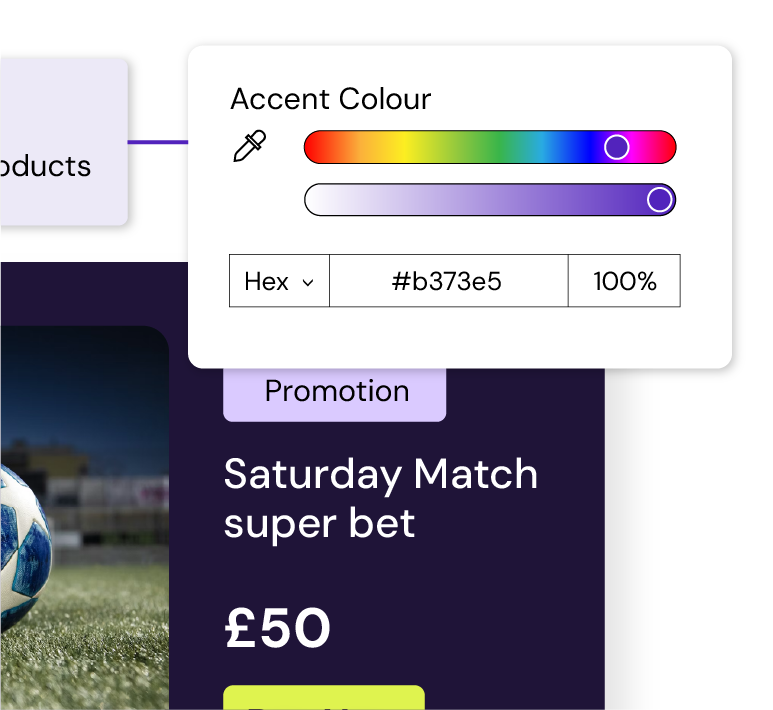The image size is (773, 710).
Task: Click the hue slider's circular handle
Action: click(x=617, y=147)
